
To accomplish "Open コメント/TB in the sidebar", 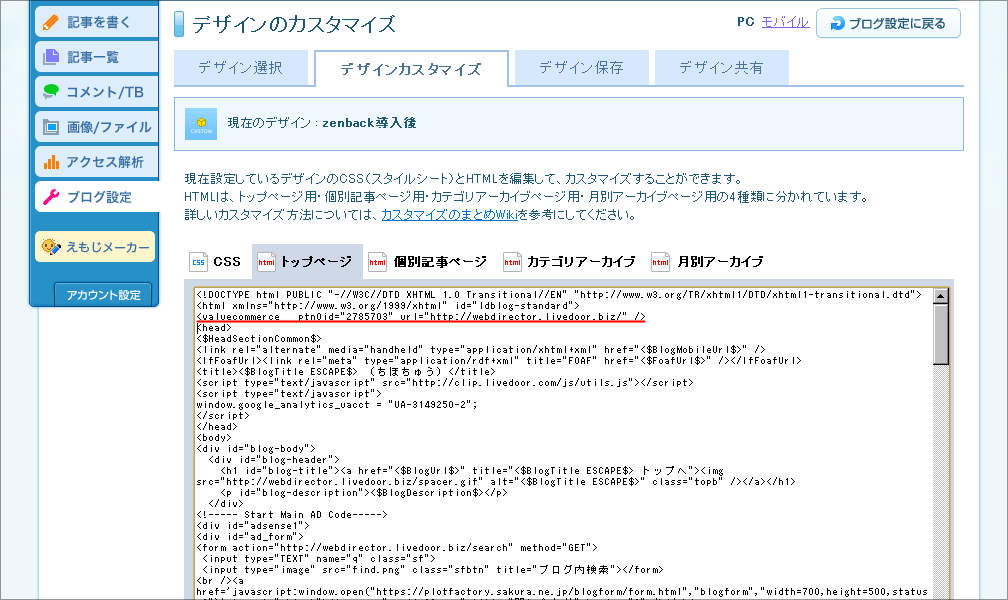I will [x=96, y=92].
